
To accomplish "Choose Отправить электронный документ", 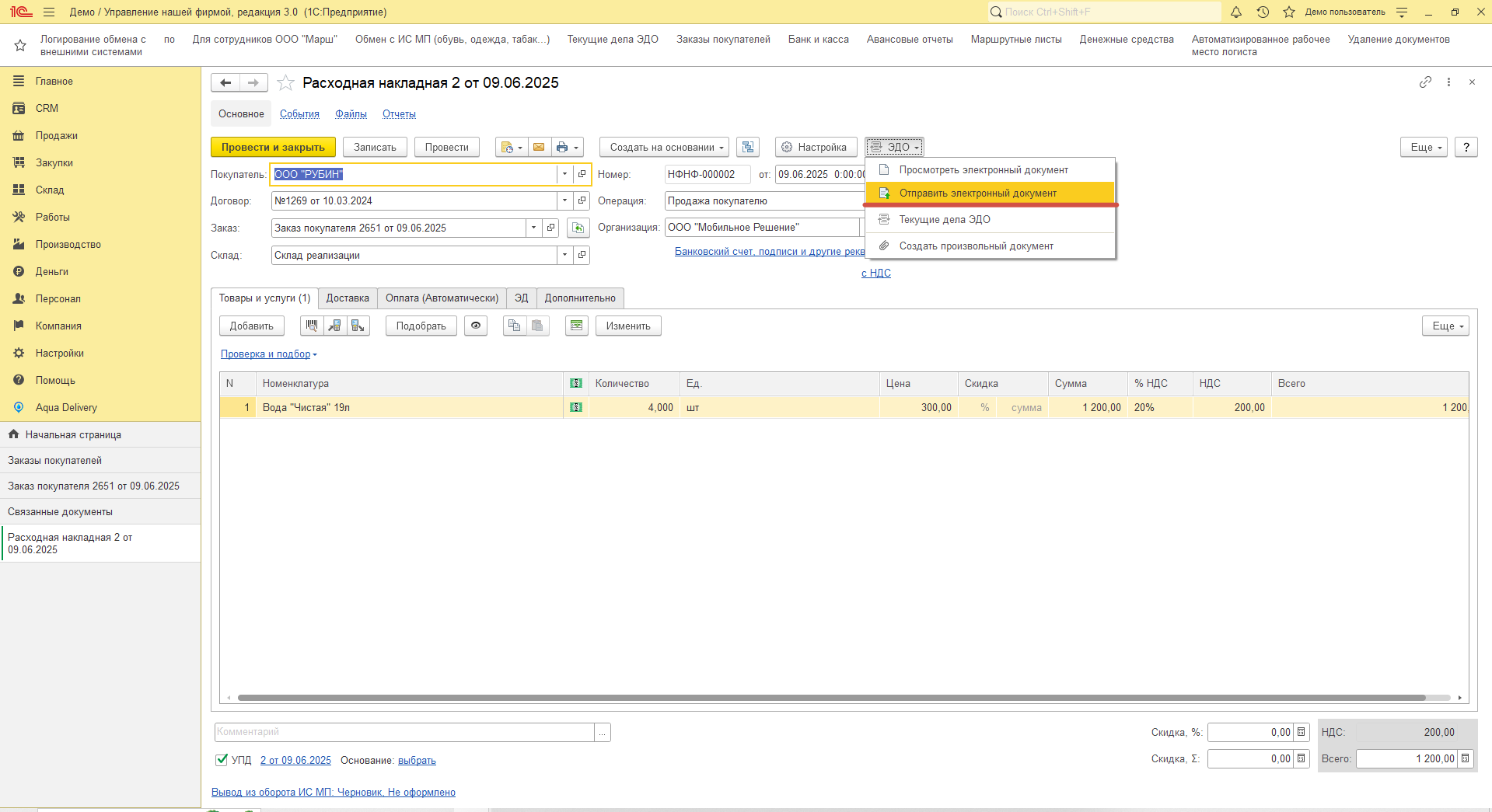I will (990, 193).
